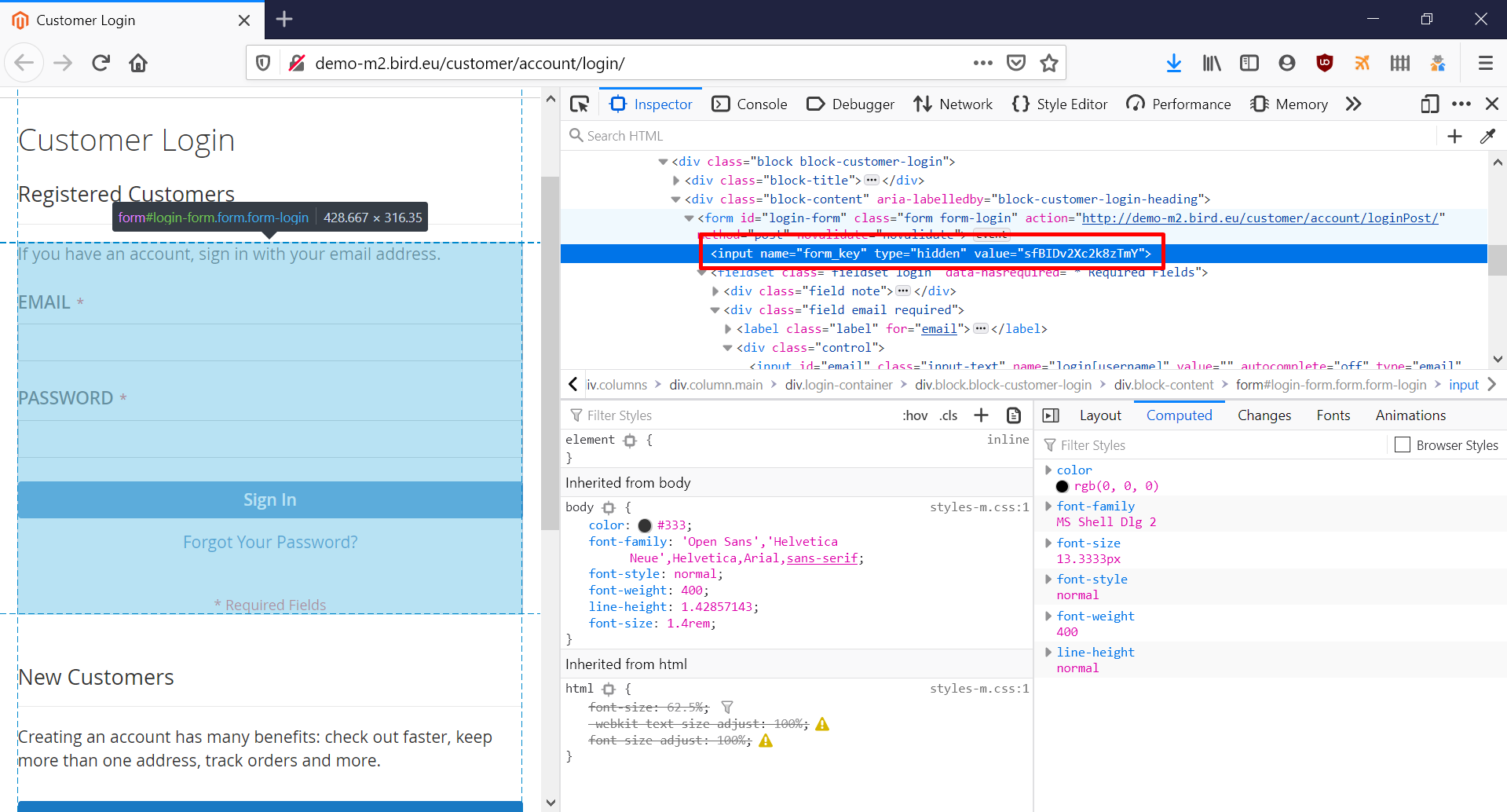The width and height of the screenshot is (1507, 812).
Task: Click the #333 color swatch in body rule
Action: pos(646,525)
